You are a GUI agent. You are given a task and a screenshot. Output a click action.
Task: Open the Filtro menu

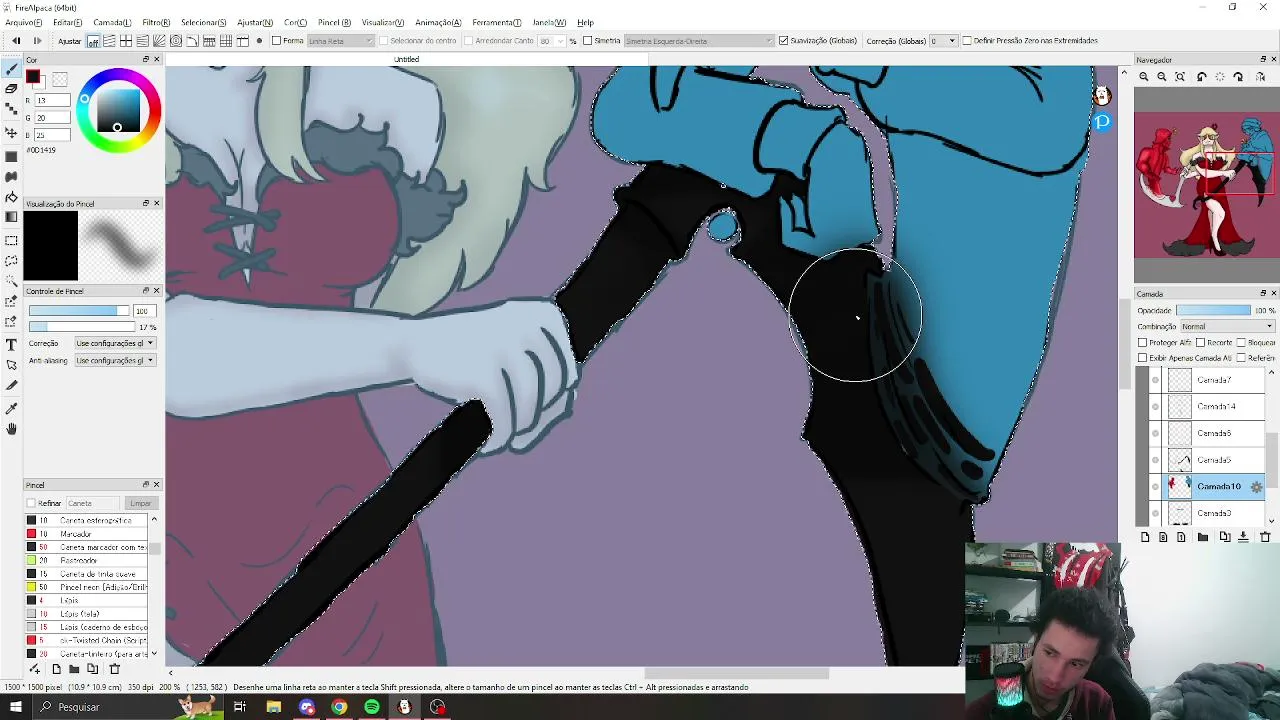(x=156, y=22)
